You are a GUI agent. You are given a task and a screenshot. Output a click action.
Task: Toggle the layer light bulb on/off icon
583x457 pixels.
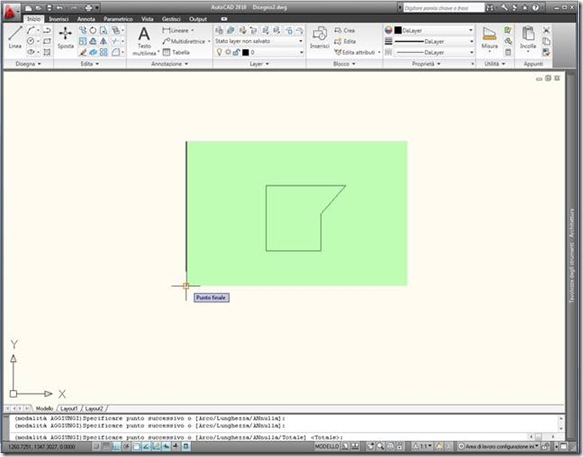pos(219,52)
